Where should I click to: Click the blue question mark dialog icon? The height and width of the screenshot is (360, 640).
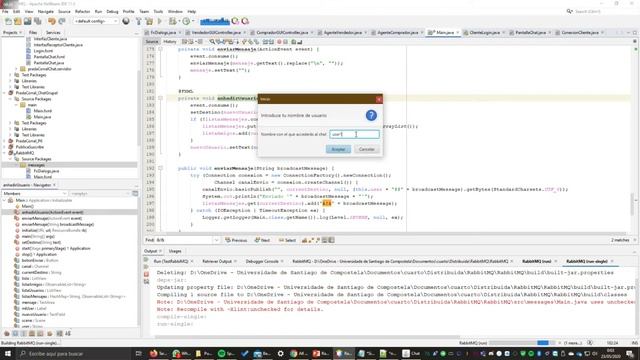[x=371, y=116]
